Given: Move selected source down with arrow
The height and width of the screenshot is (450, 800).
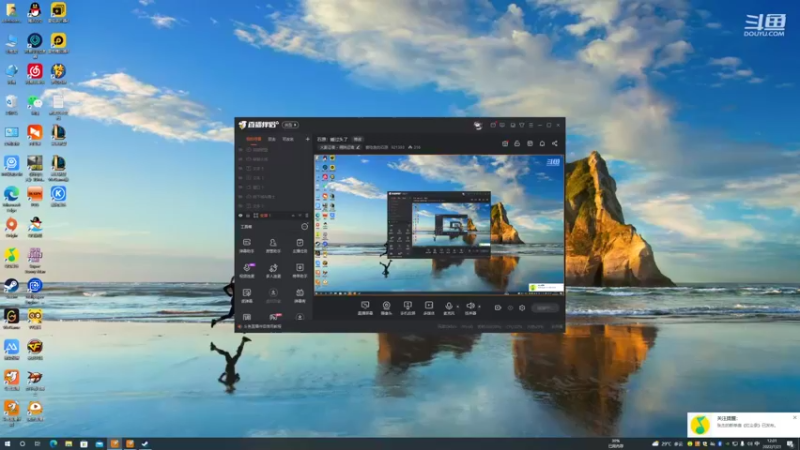Looking at the screenshot, I should (299, 215).
